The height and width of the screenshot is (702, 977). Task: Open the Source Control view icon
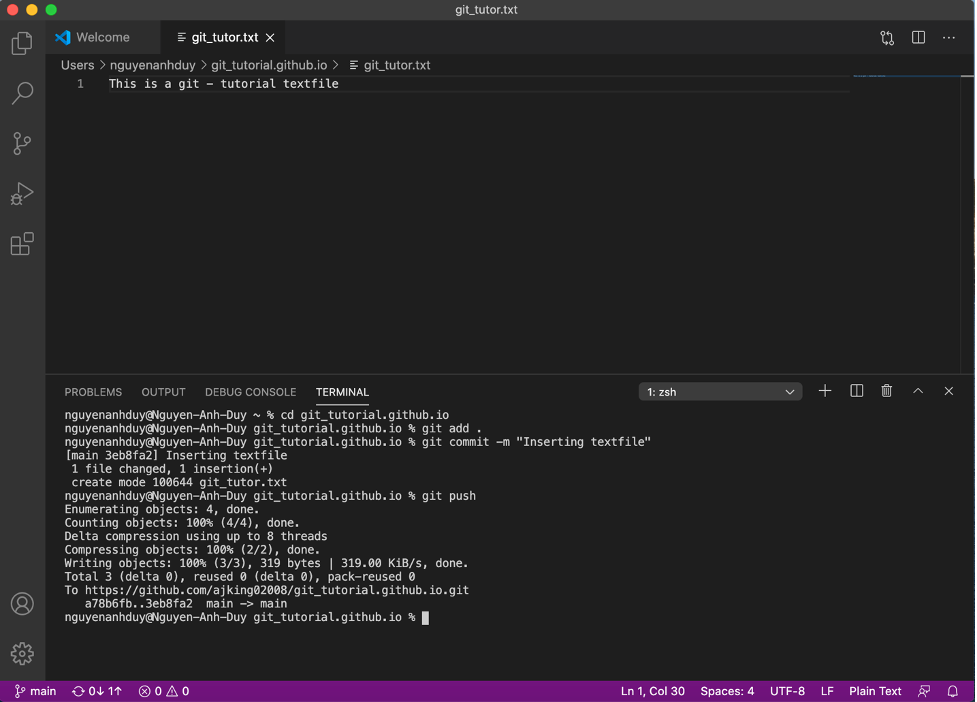pos(22,143)
